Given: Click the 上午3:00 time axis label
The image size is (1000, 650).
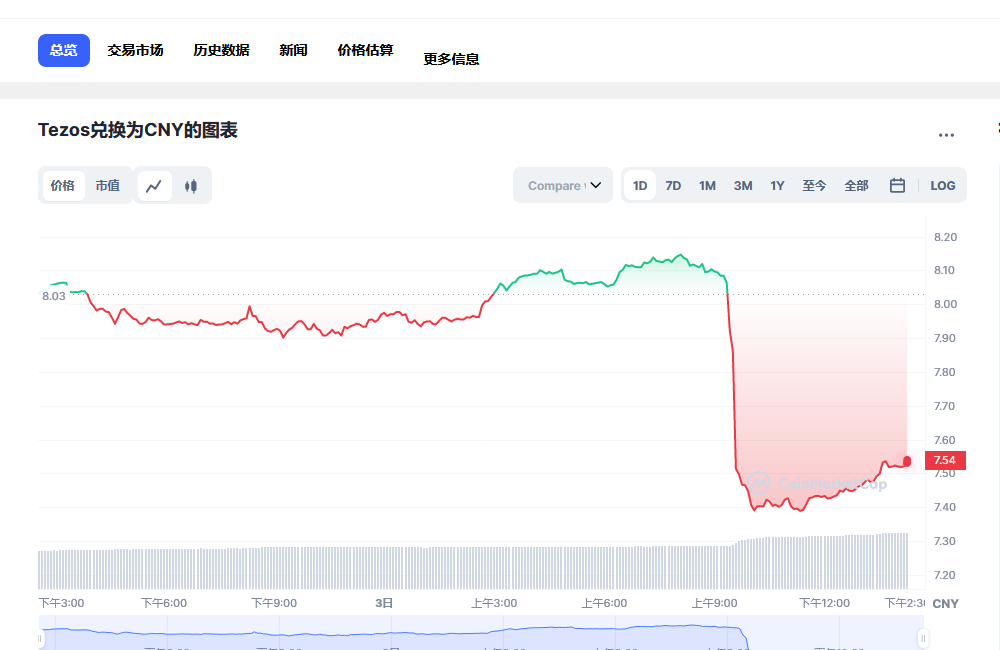Looking at the screenshot, I should 494,603.
